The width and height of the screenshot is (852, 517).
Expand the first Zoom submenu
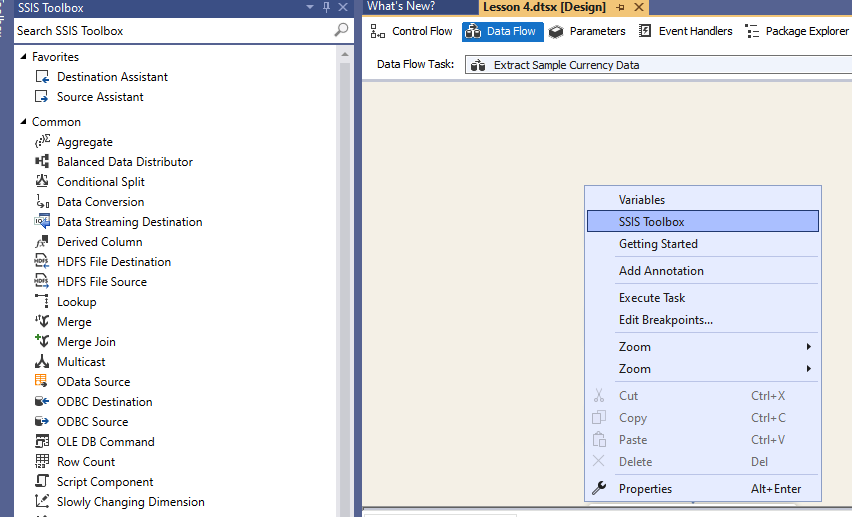click(703, 347)
